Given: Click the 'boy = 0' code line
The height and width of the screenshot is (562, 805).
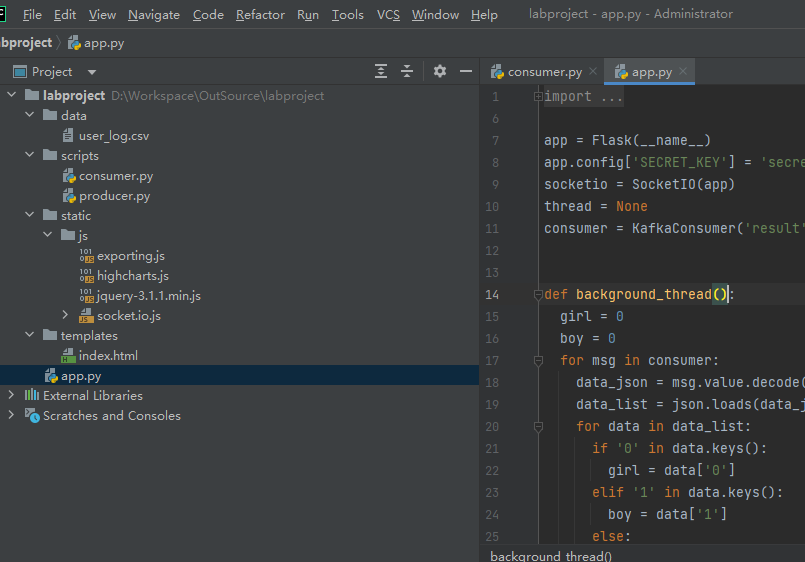Looking at the screenshot, I should point(587,338).
